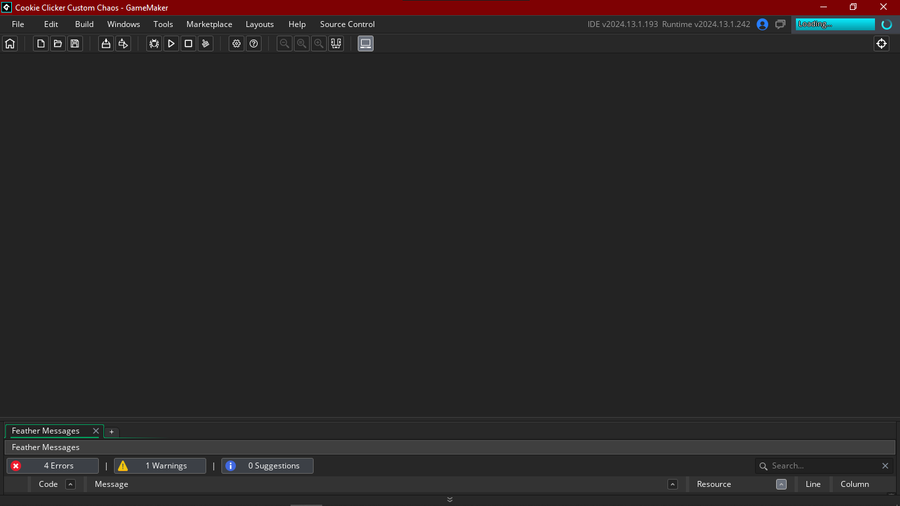Click the IDE version text

click(623, 24)
